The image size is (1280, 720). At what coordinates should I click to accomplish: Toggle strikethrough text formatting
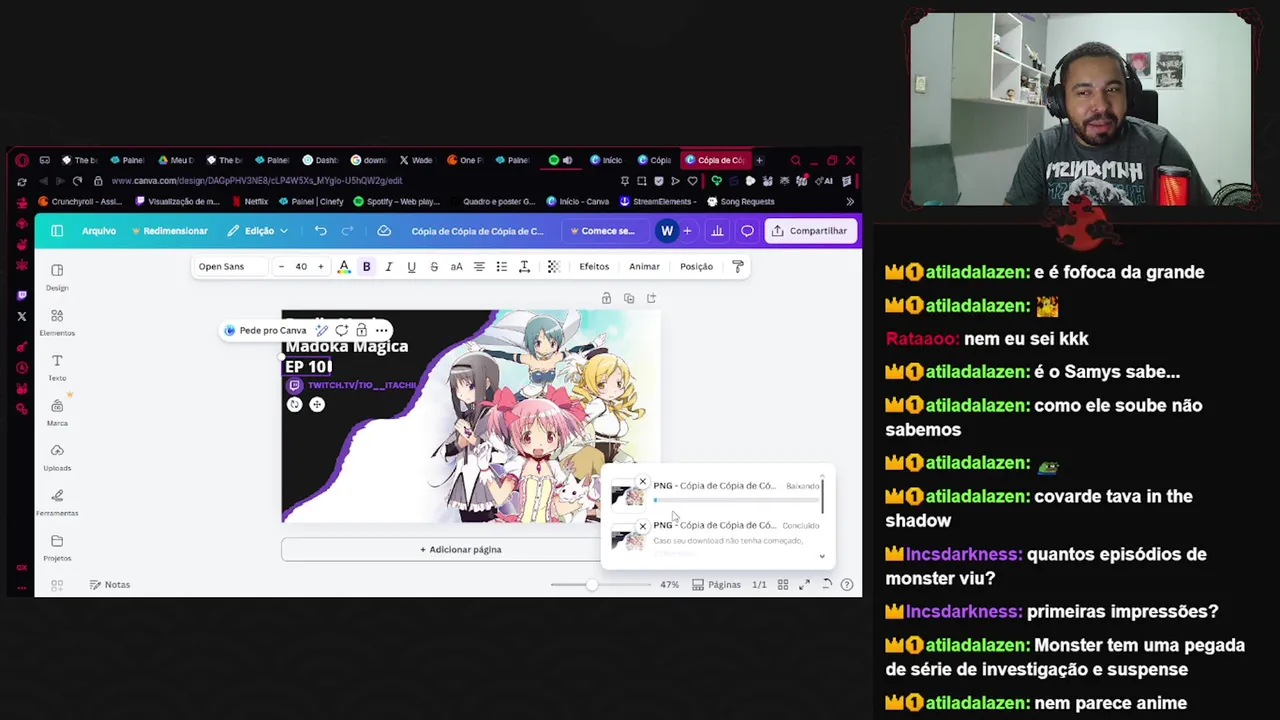pos(434,267)
